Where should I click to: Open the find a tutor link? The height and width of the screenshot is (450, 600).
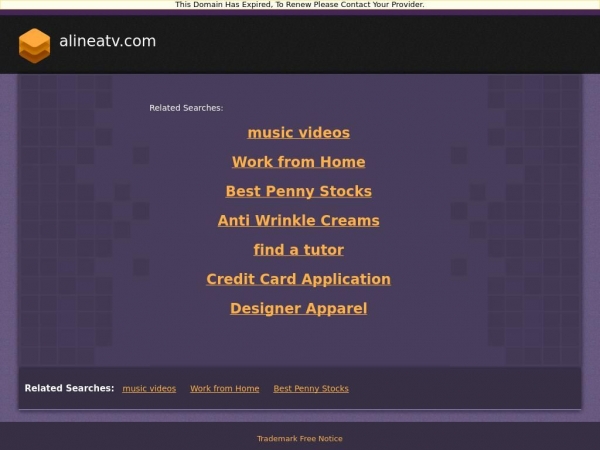[x=298, y=250]
